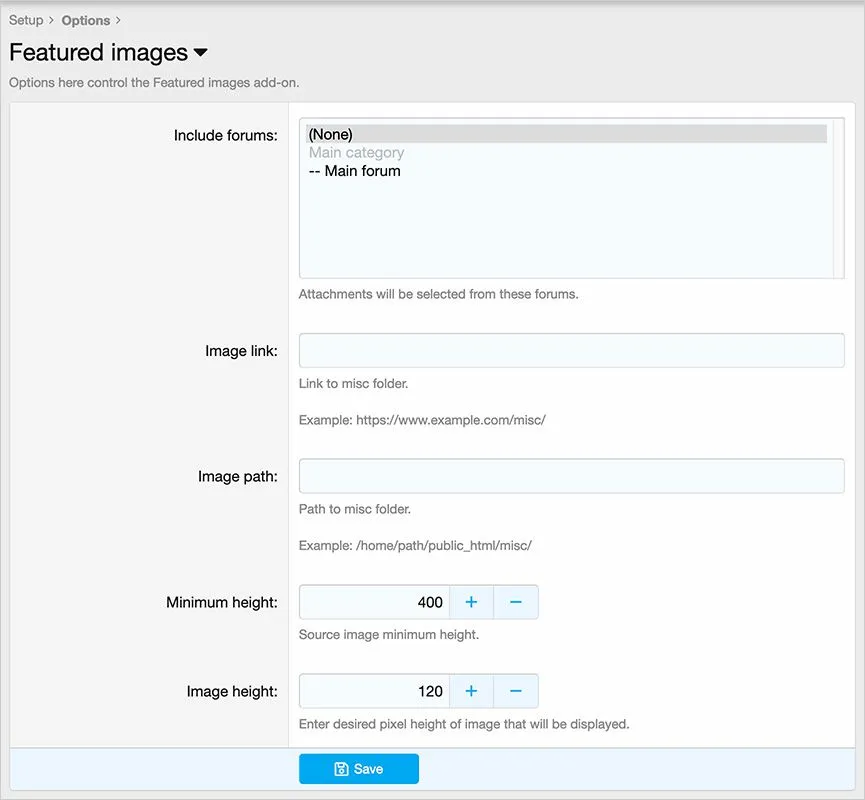Click the Minimum height number field
The image size is (865, 800).
(375, 602)
